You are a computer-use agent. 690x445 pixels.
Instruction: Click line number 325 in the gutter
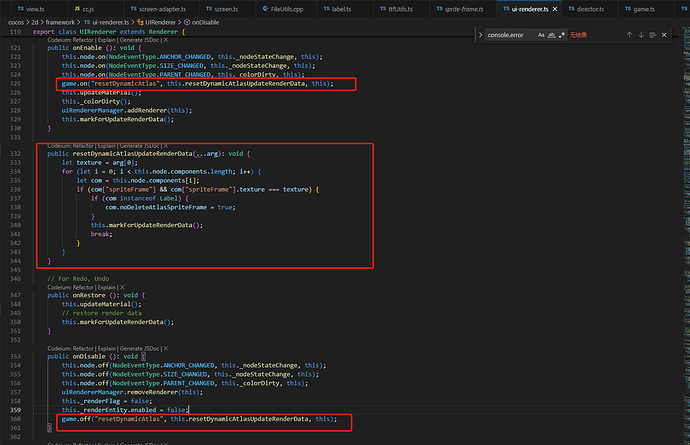coord(15,84)
